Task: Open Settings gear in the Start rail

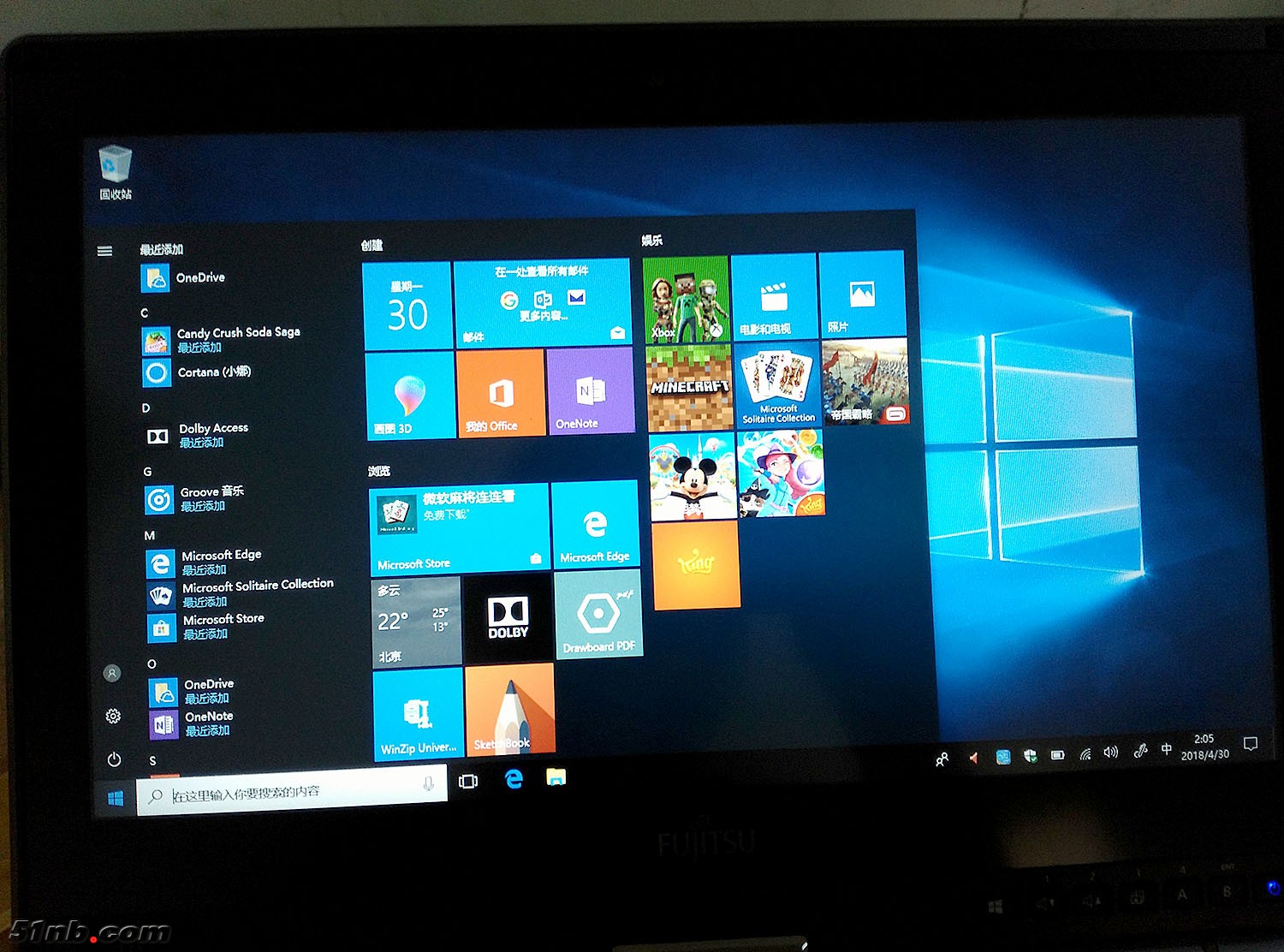Action: click(113, 716)
